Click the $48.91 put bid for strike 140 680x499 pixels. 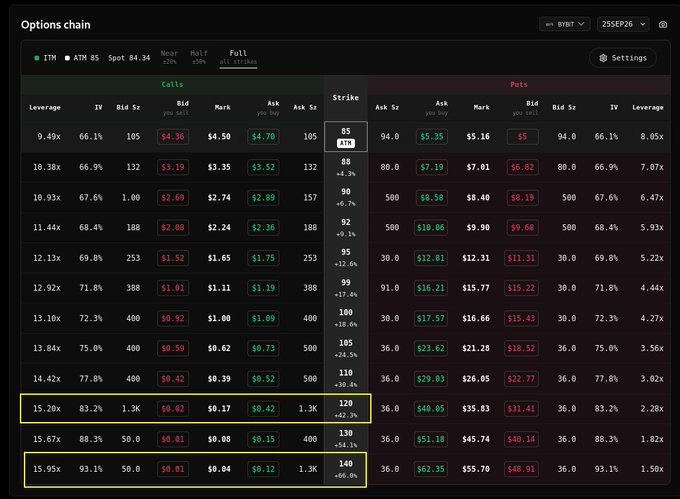[521, 469]
